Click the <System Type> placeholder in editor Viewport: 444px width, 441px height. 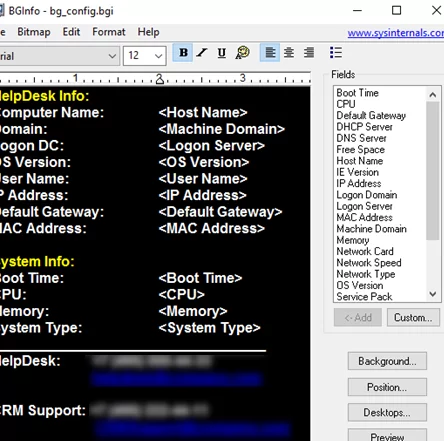[x=209, y=328]
